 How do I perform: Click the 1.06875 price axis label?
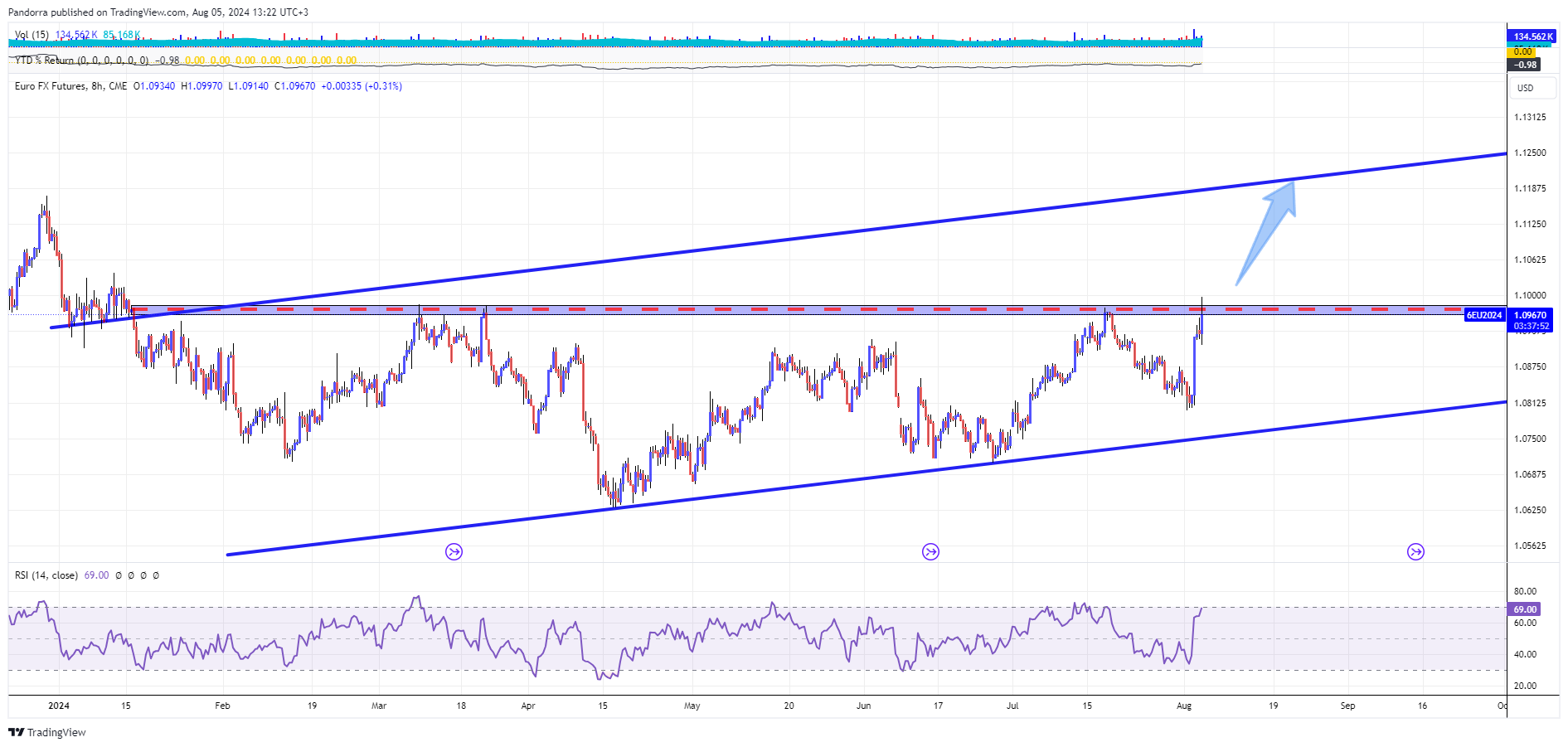tap(1530, 474)
